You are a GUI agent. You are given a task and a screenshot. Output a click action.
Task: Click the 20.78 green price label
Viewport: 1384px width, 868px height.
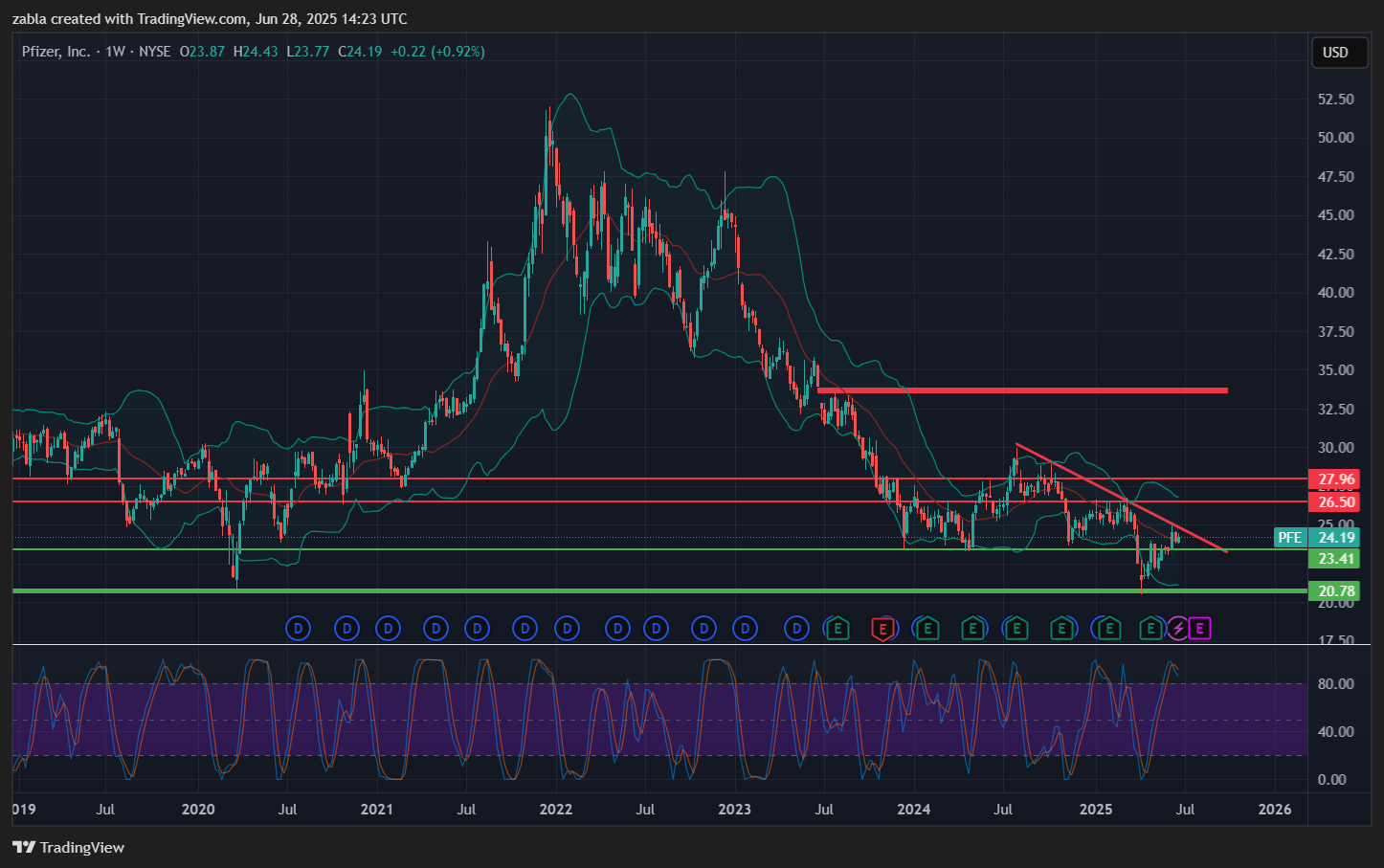click(1336, 591)
